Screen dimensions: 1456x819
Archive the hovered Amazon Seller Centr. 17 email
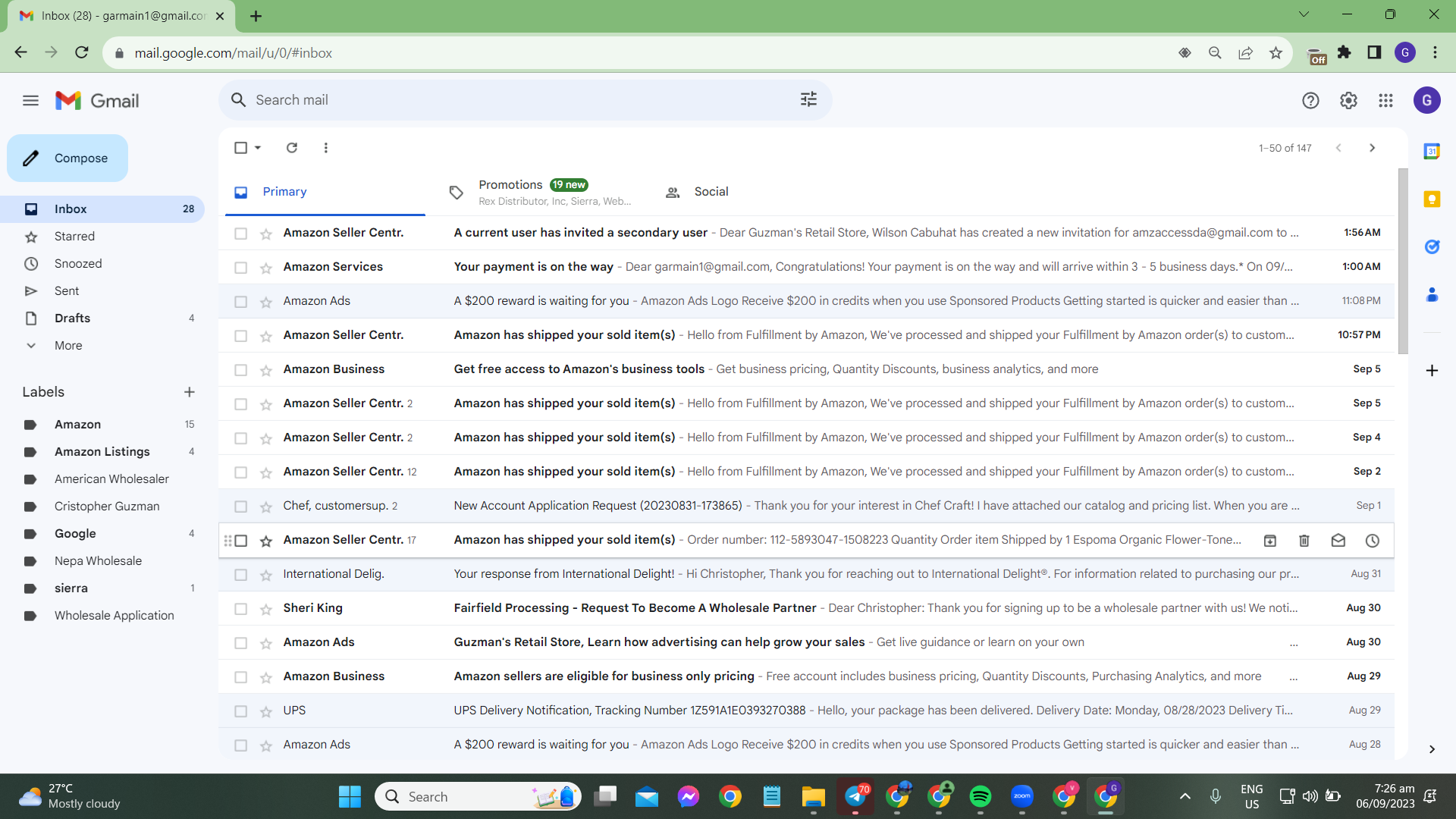(1270, 541)
